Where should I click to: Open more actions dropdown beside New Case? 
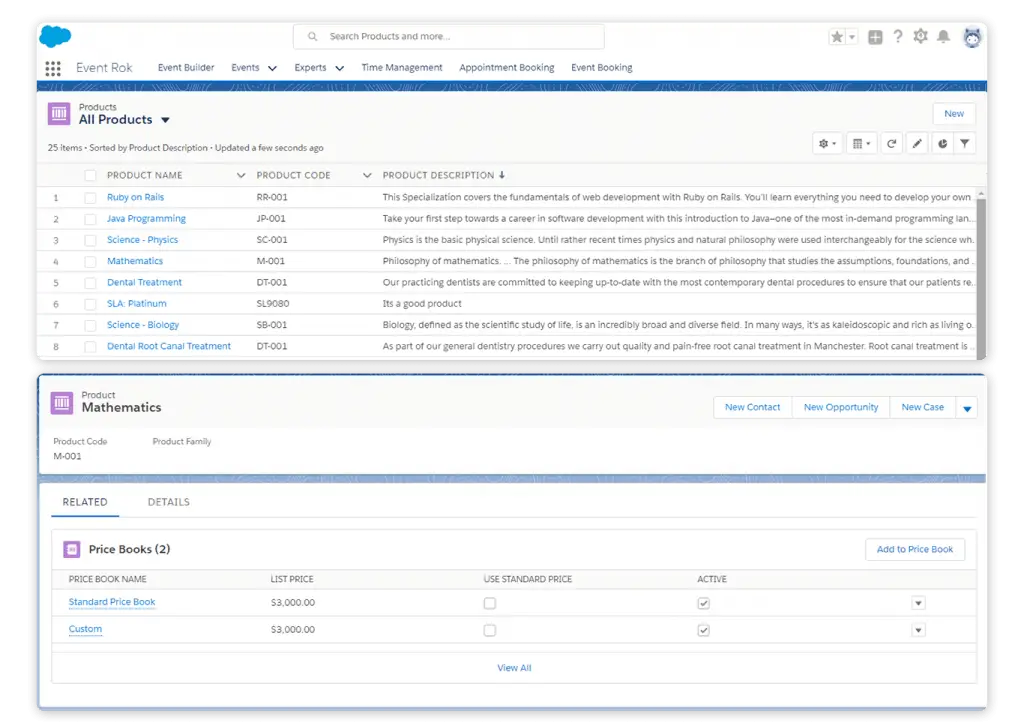click(967, 408)
